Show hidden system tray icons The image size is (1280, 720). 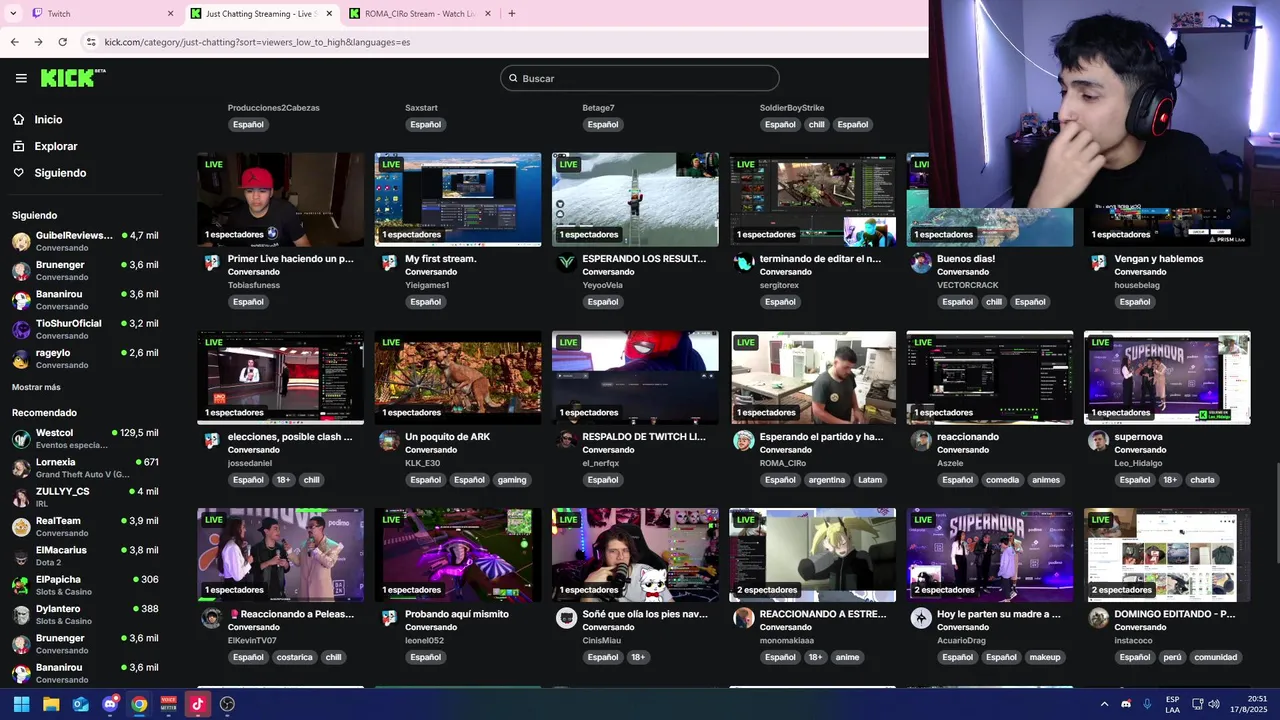(1104, 704)
